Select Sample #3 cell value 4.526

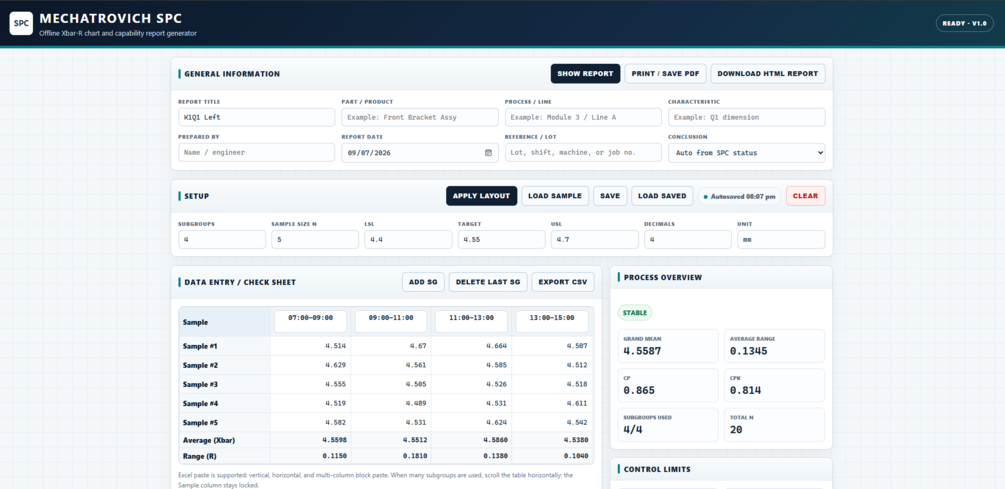[x=471, y=385]
